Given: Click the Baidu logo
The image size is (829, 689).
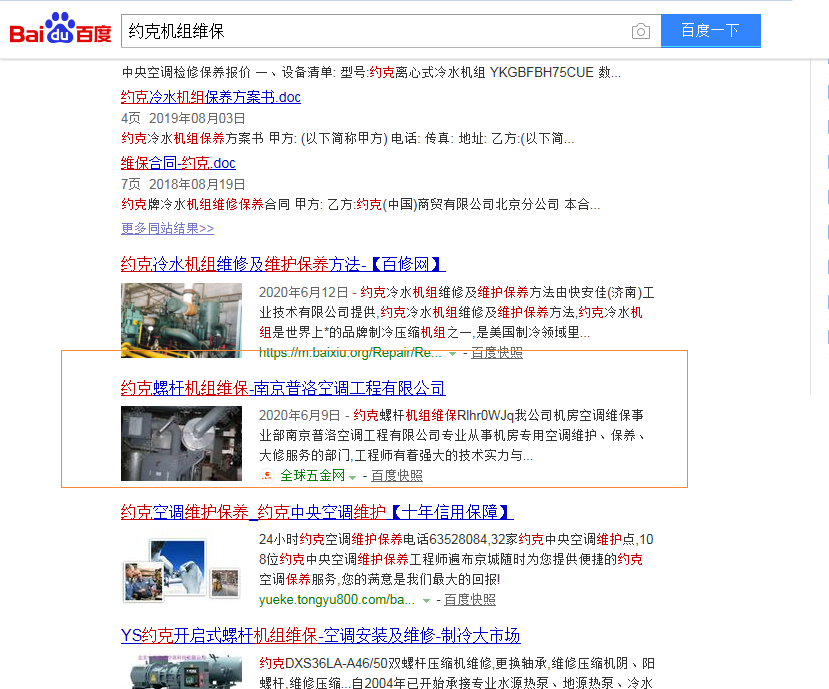Looking at the screenshot, I should (60, 29).
